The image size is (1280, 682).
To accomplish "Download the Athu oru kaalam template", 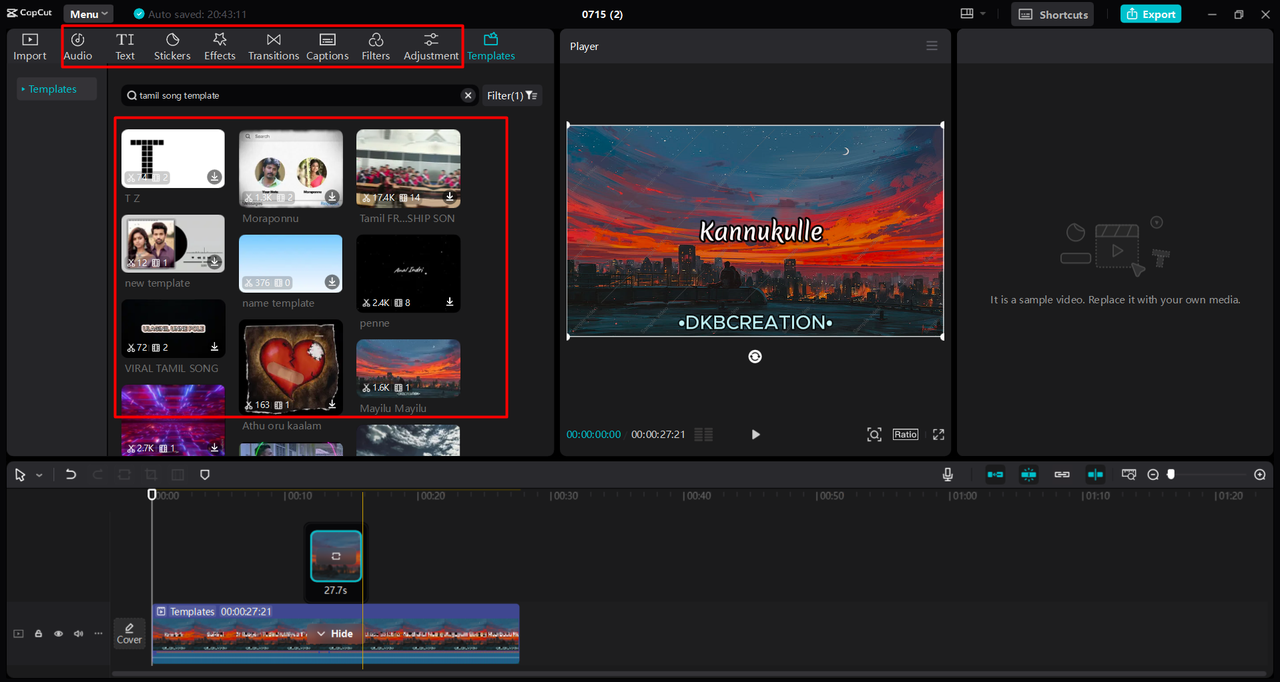I will (332, 404).
